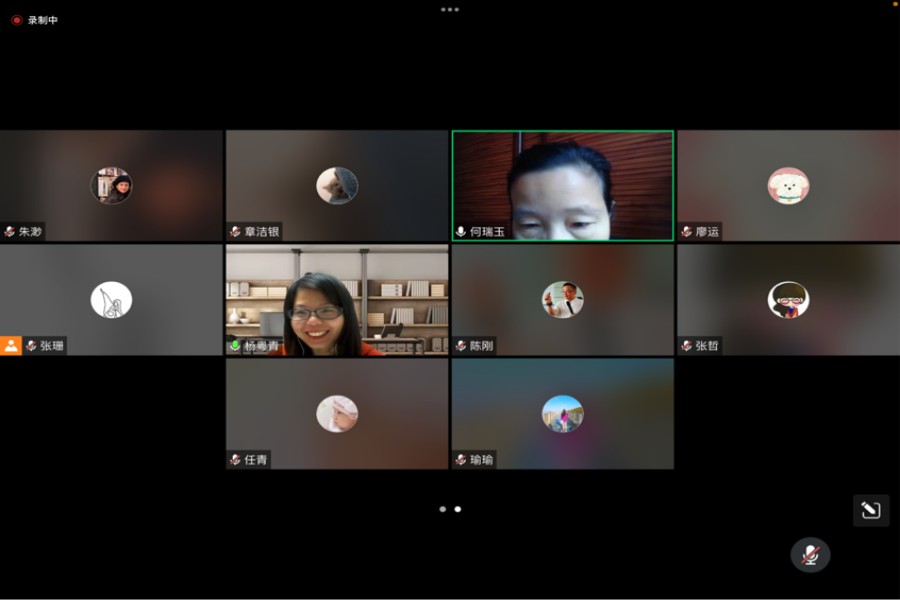The image size is (900, 600).
Task: Select the second page indicator dot
Action: pos(458,509)
